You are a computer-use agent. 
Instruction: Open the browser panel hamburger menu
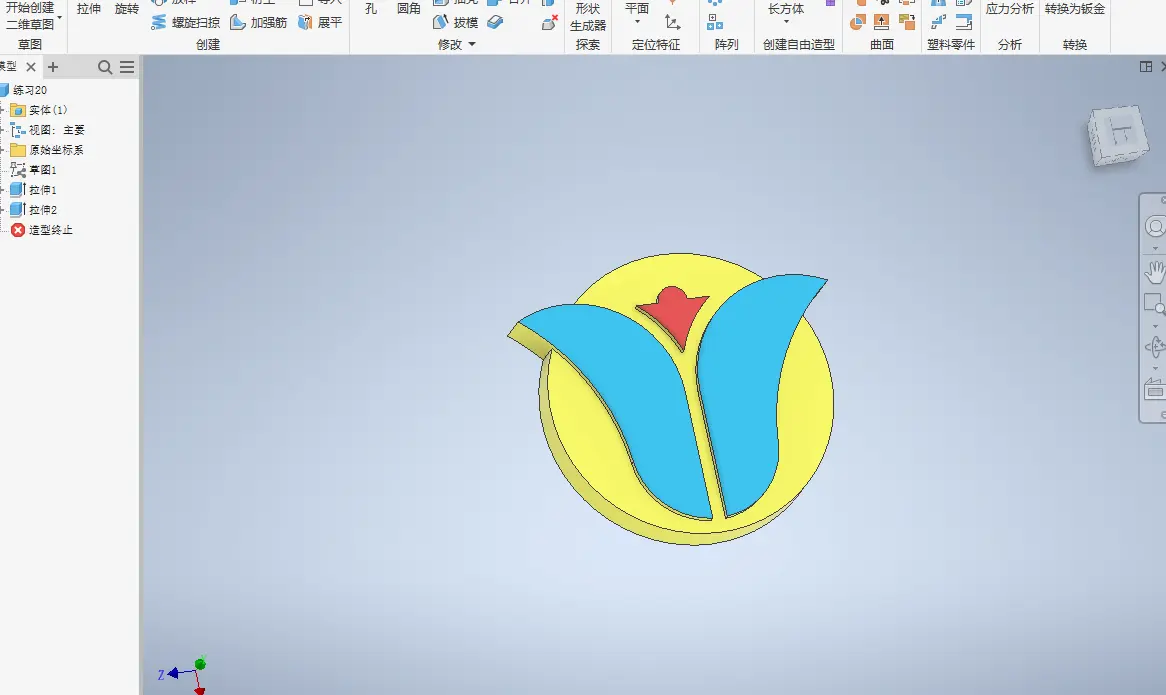(127, 67)
